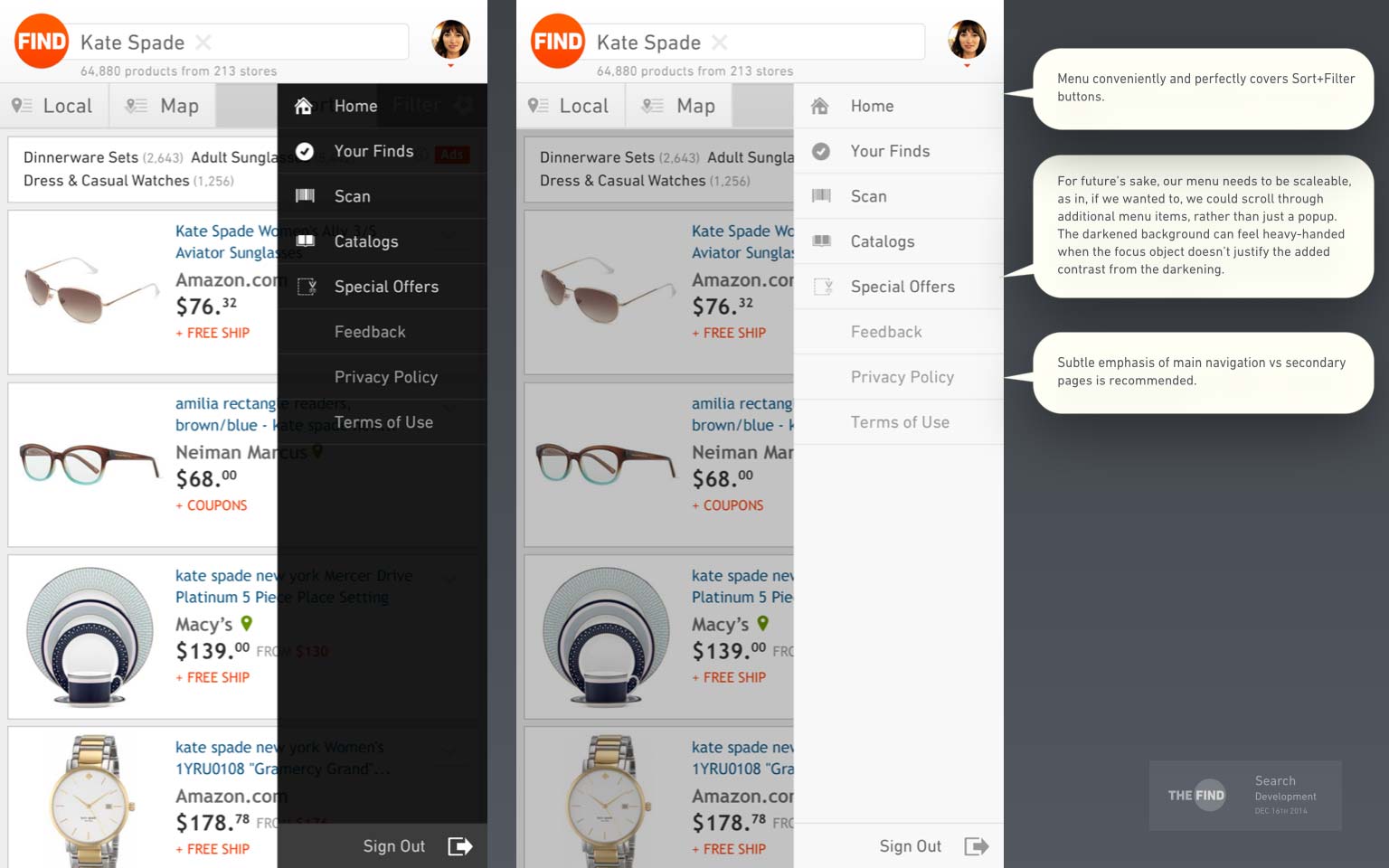Click $139.00 price in the light-menu mockup

[x=729, y=650]
